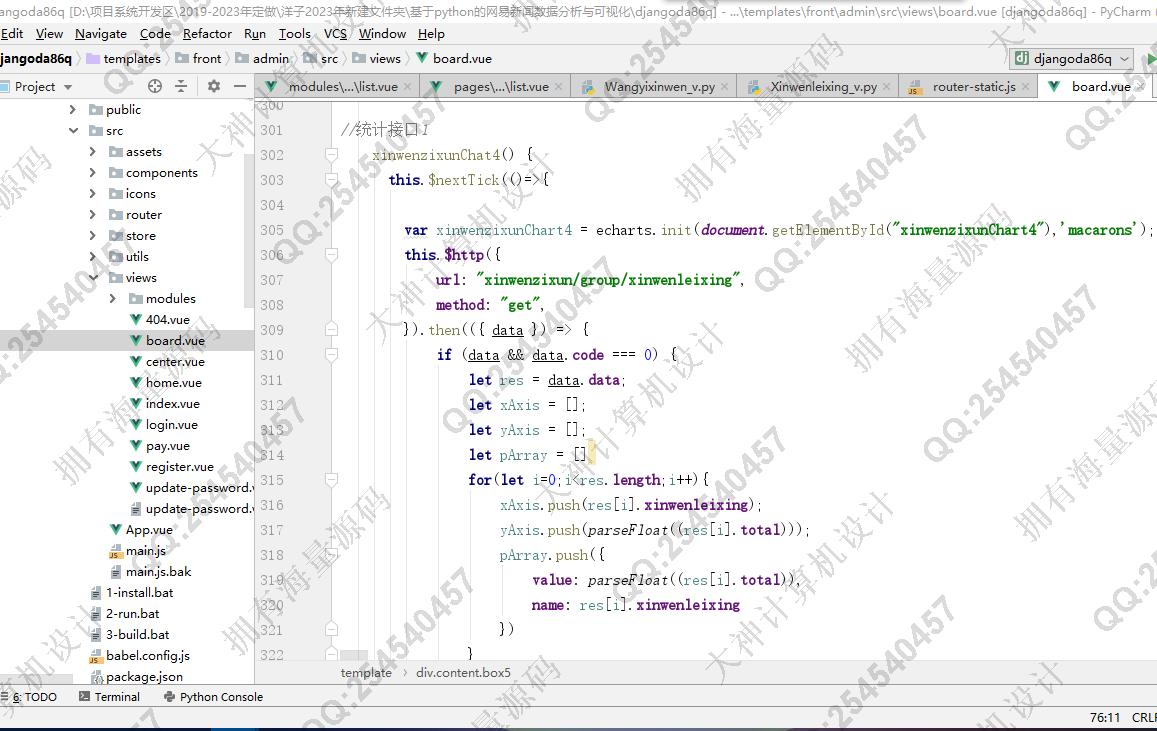Click views in the breadcrumb bar
Viewport: 1157px width, 731px height.
pyautogui.click(x=385, y=58)
